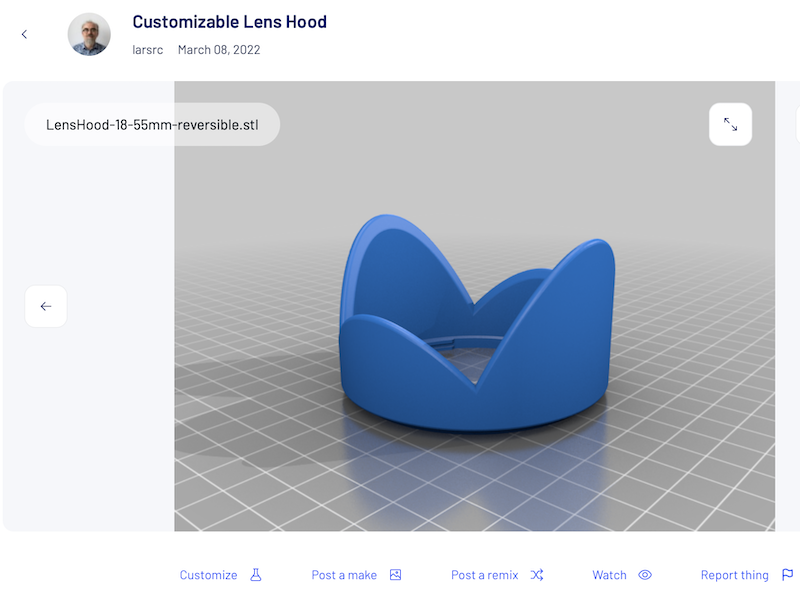Click the flag icon beside Report thing
Image resolution: width=800 pixels, height=609 pixels.
click(x=787, y=575)
